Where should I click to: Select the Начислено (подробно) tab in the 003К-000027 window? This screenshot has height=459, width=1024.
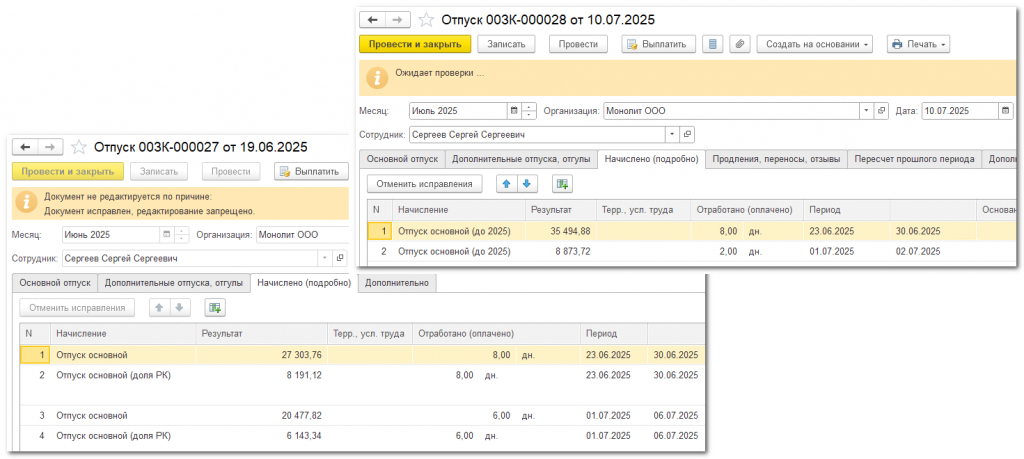click(304, 283)
